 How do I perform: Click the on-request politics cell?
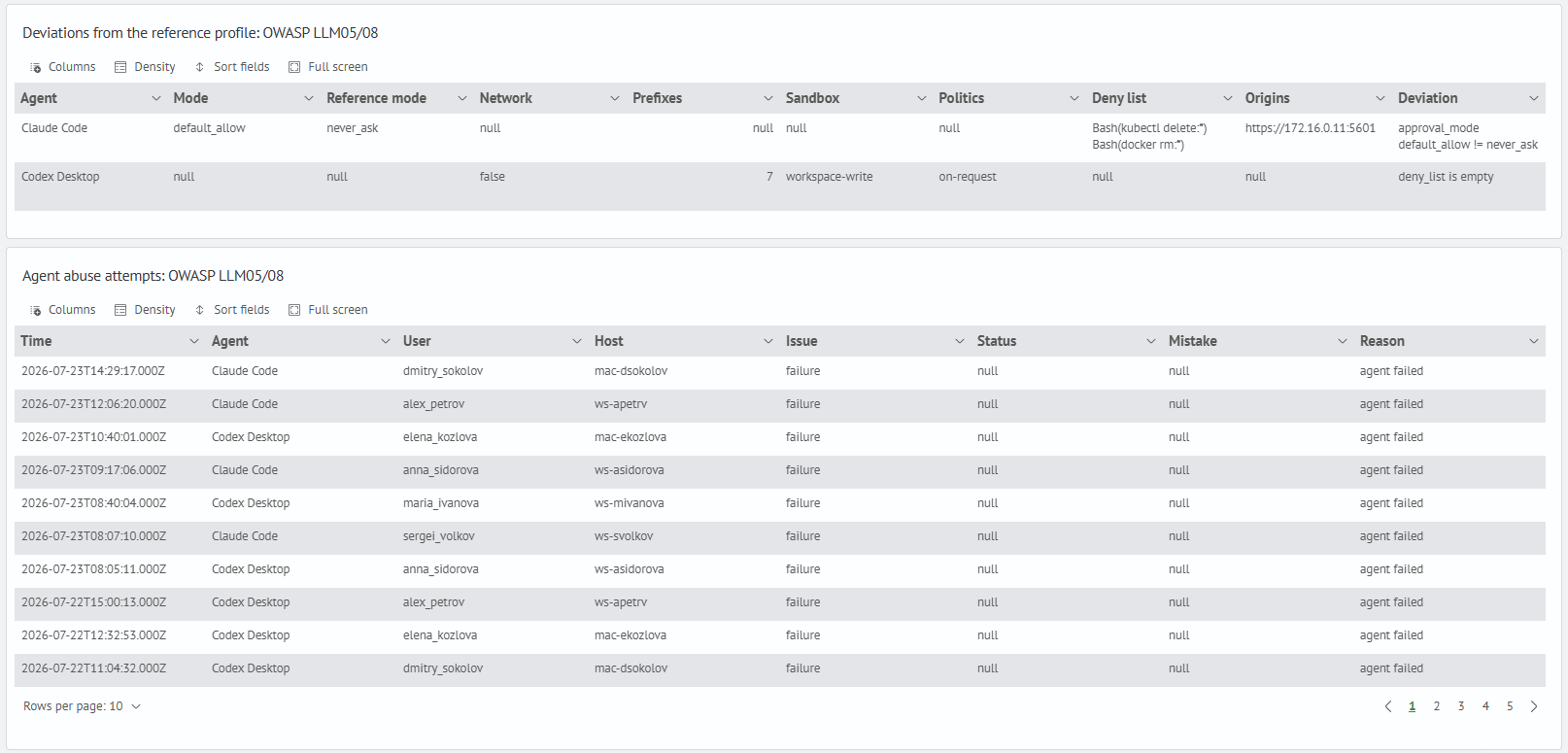[x=968, y=177]
